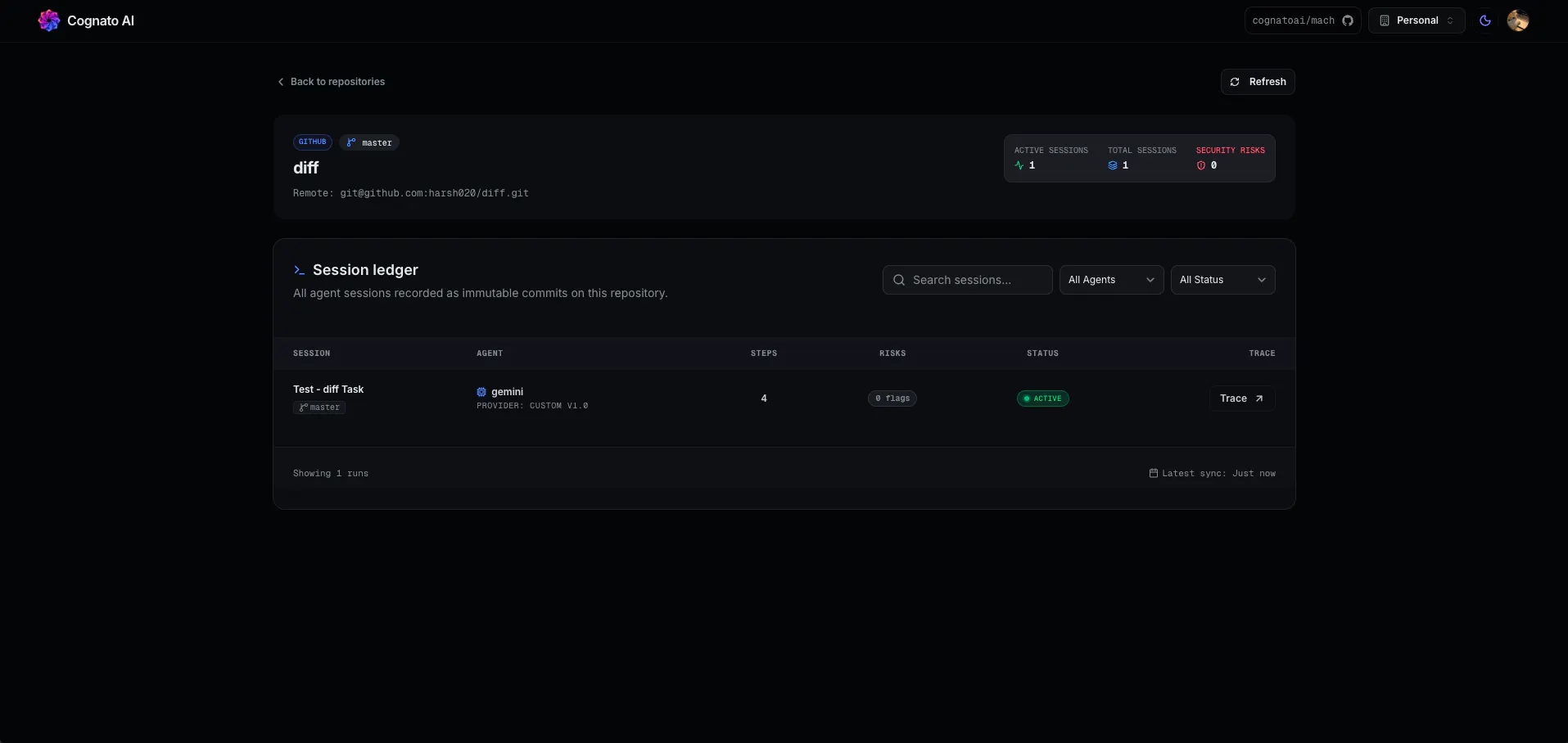The image size is (1568, 743).
Task: Click the Refresh button
Action: 1258,82
